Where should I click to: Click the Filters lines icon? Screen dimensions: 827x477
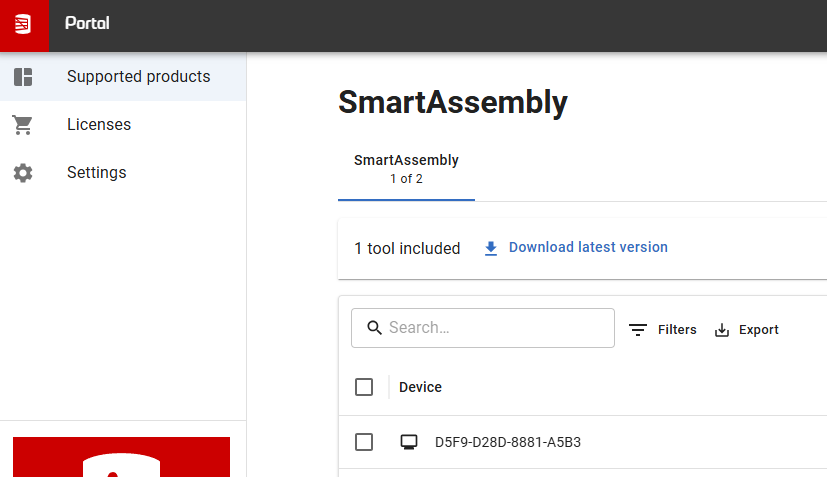(x=638, y=330)
